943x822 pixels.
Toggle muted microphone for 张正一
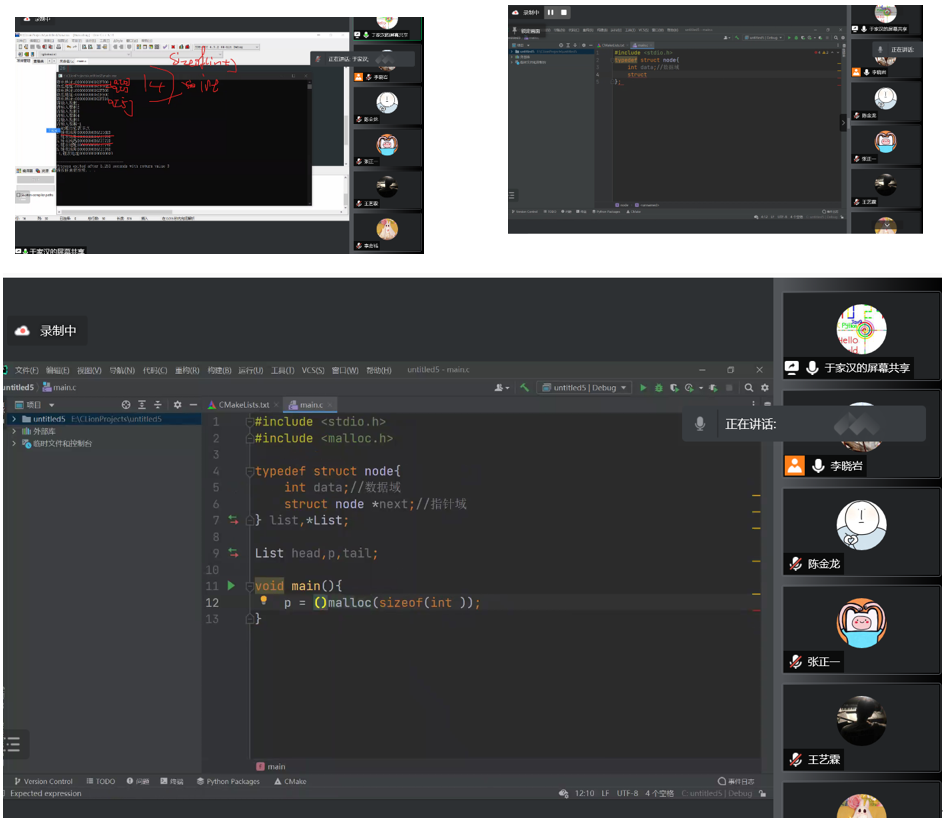tap(796, 662)
